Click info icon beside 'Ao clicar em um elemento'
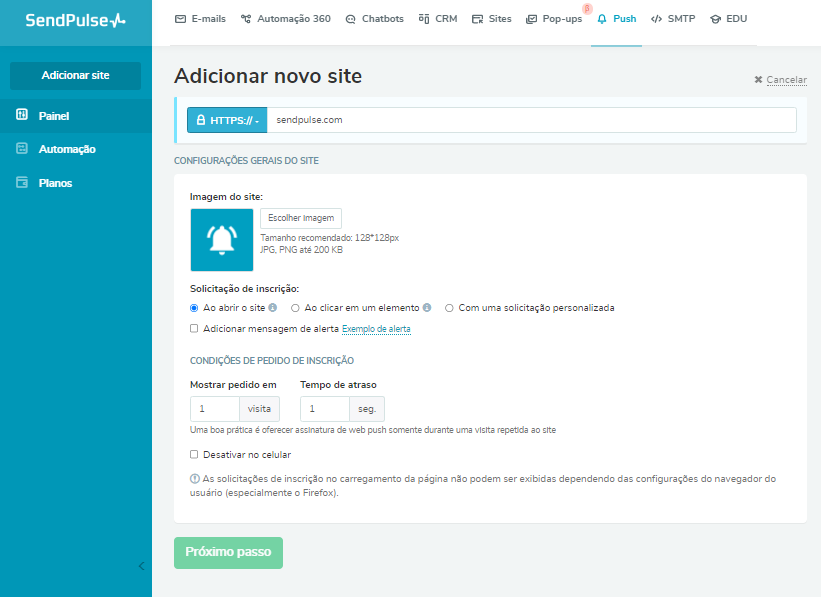The height and width of the screenshot is (597, 821). (x=427, y=308)
